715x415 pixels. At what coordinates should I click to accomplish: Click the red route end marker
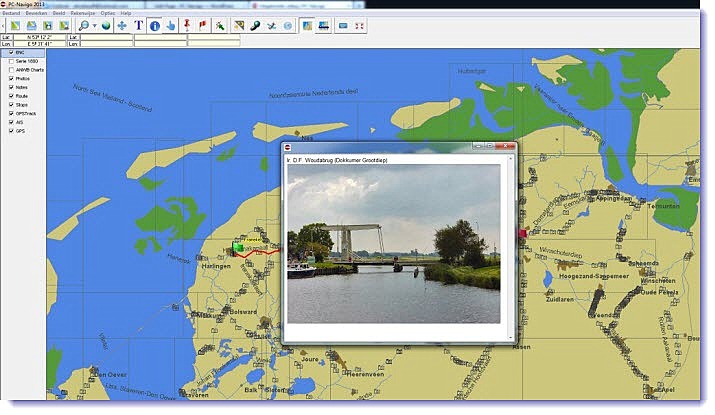tap(522, 233)
